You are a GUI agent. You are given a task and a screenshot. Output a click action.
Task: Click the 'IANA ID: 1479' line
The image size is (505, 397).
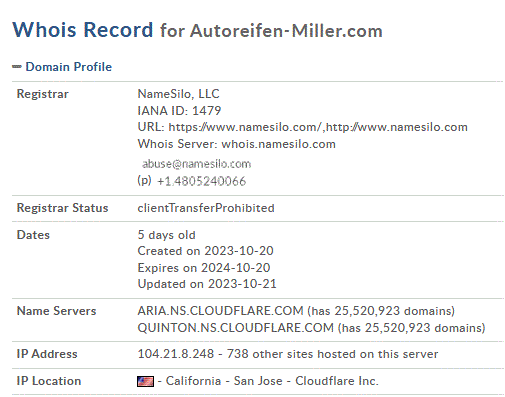179,110
